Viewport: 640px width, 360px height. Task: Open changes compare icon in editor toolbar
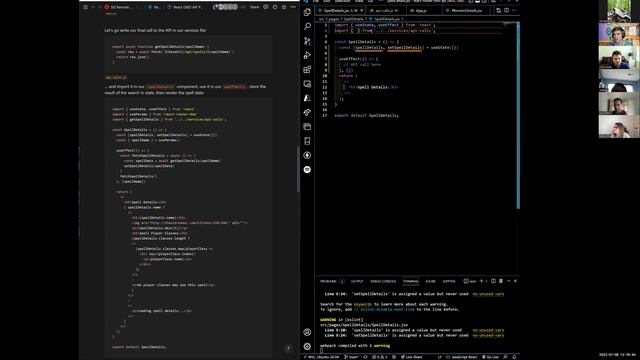(498, 11)
